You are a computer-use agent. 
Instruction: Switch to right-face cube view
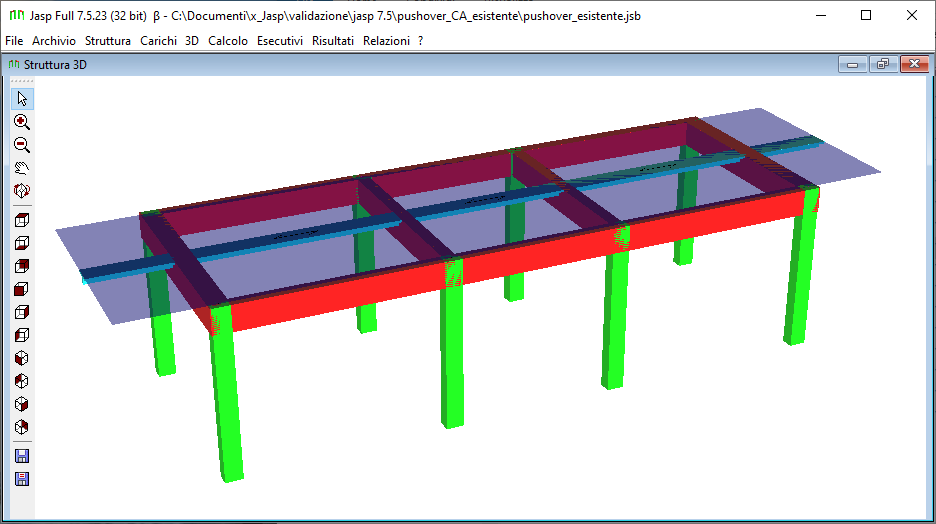pos(22,312)
